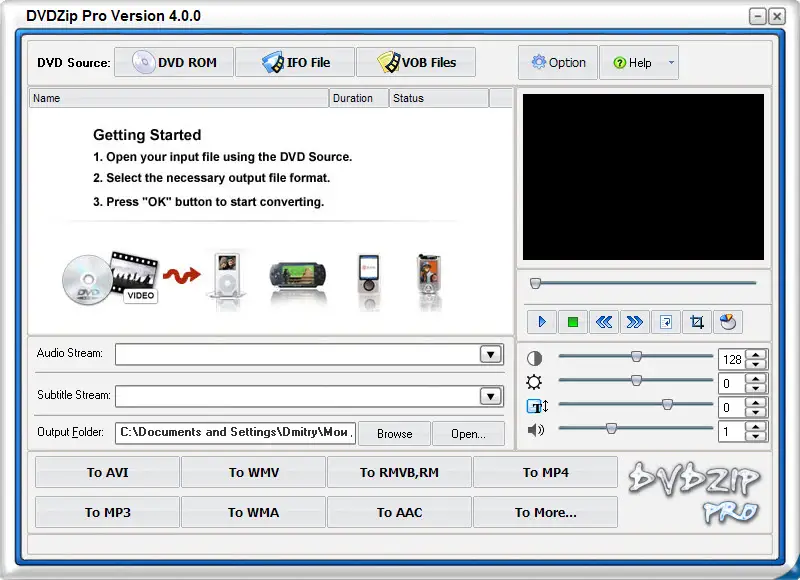Open the Option settings
This screenshot has height=580, width=800.
point(558,62)
